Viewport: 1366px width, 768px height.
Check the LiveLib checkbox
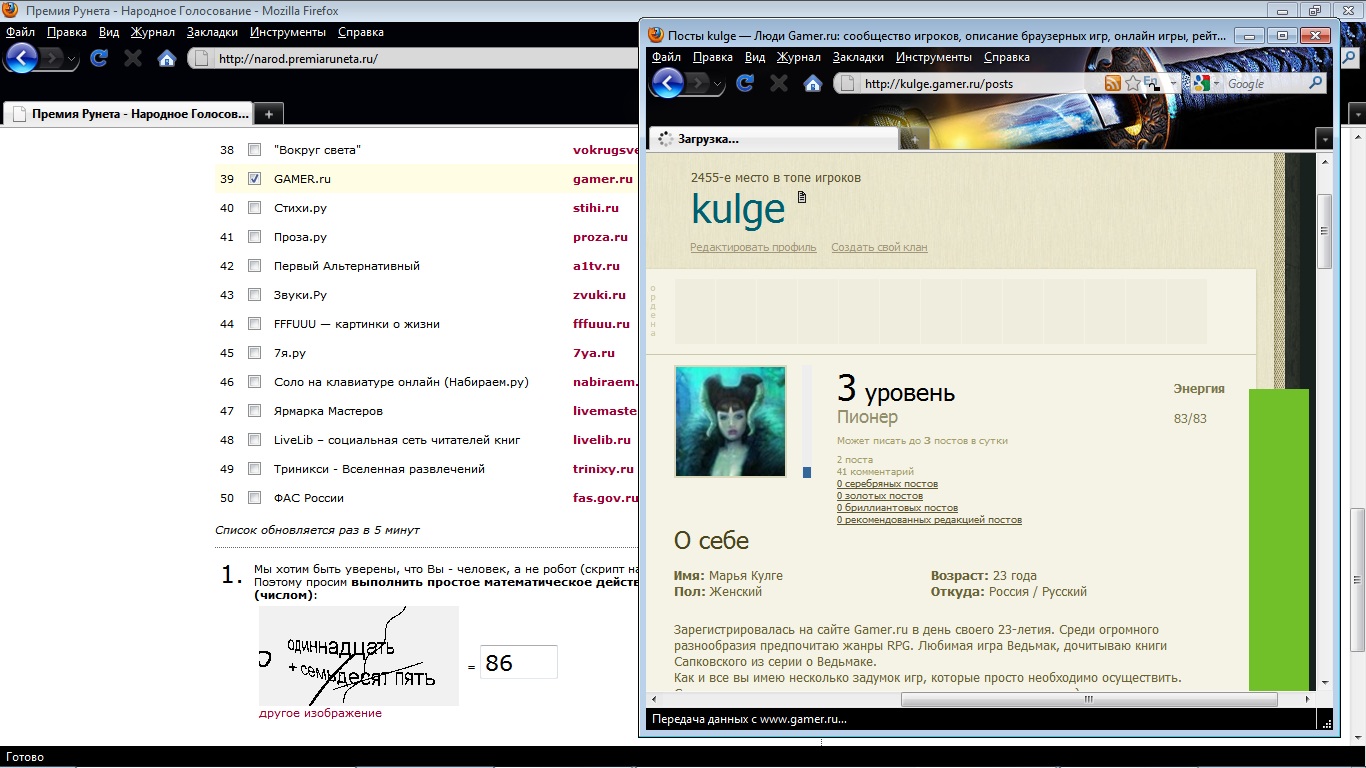pyautogui.click(x=254, y=440)
